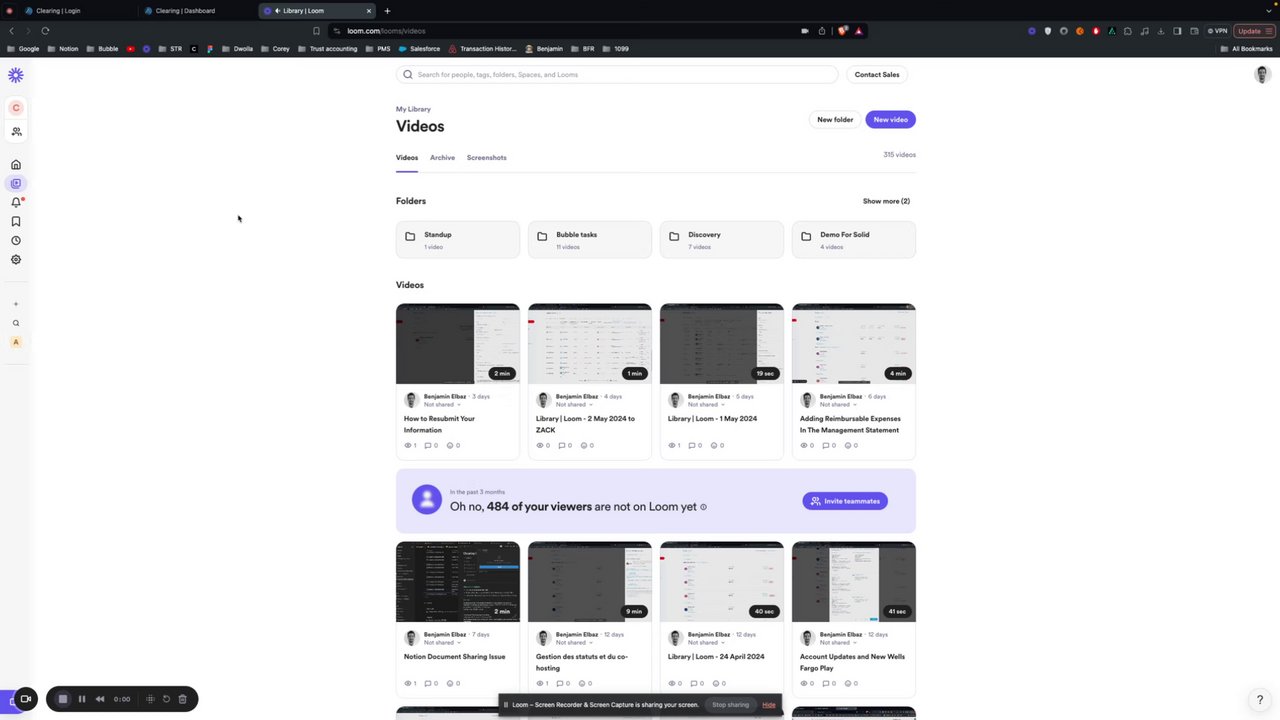Open a new browser tab
The width and height of the screenshot is (1280, 720).
point(387,11)
